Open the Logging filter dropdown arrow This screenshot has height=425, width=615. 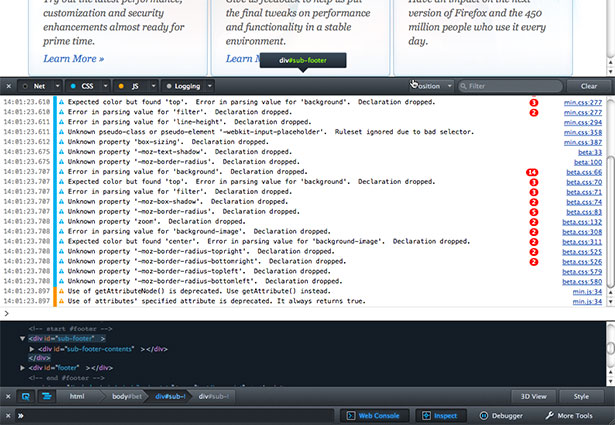pos(210,86)
